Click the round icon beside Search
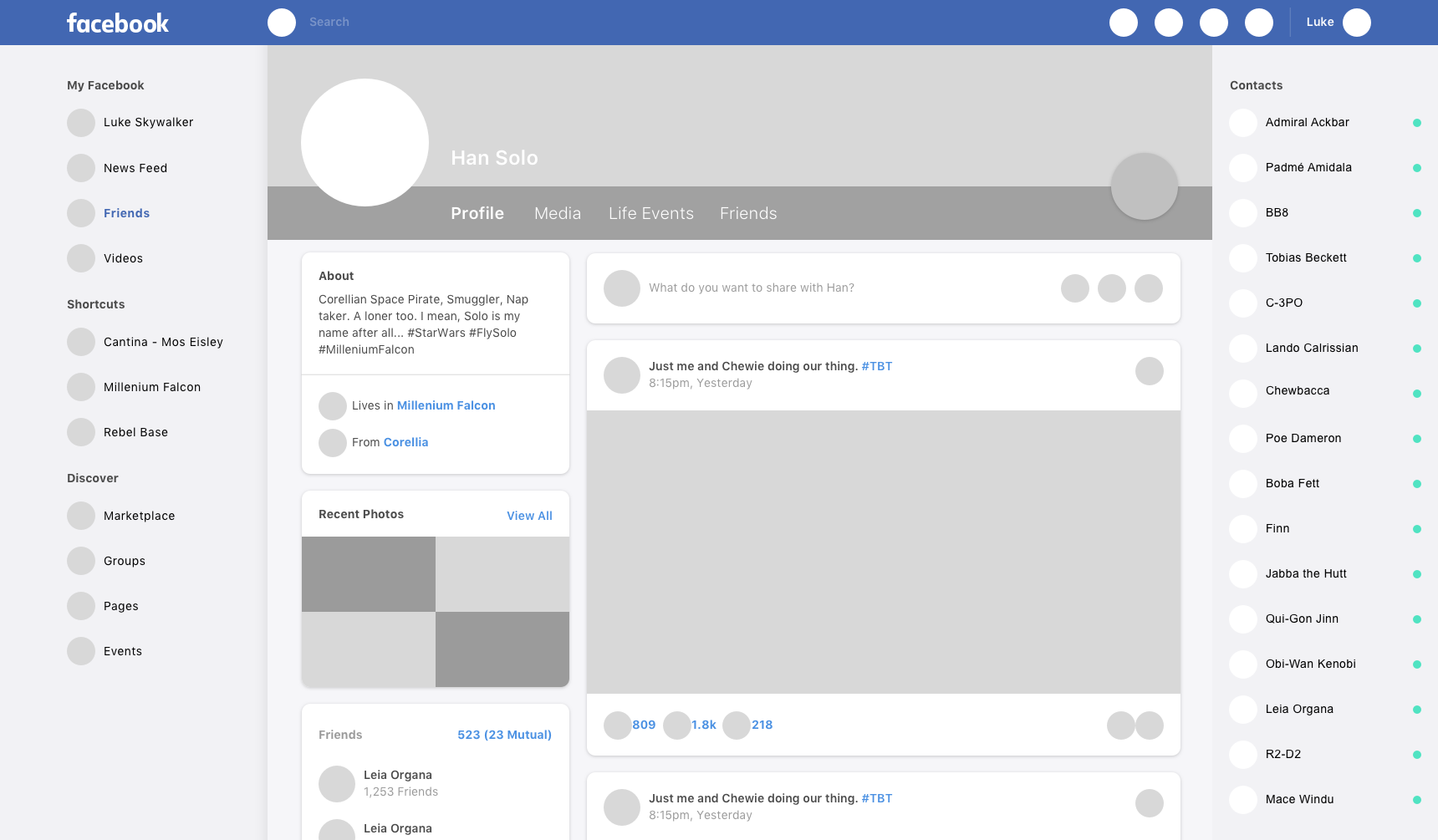Image resolution: width=1438 pixels, height=840 pixels. pos(282,23)
